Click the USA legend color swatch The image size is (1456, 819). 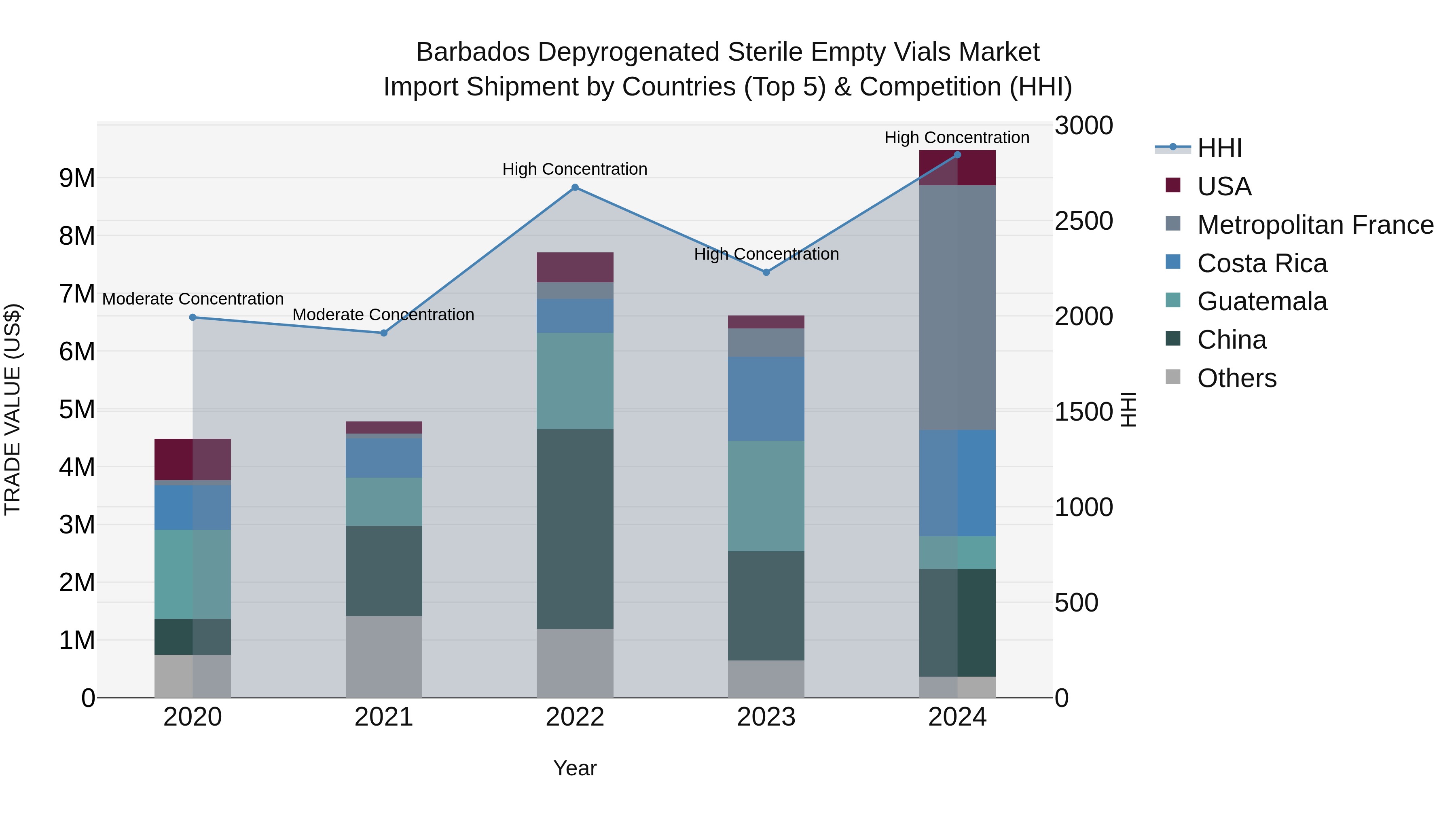[x=1173, y=185]
